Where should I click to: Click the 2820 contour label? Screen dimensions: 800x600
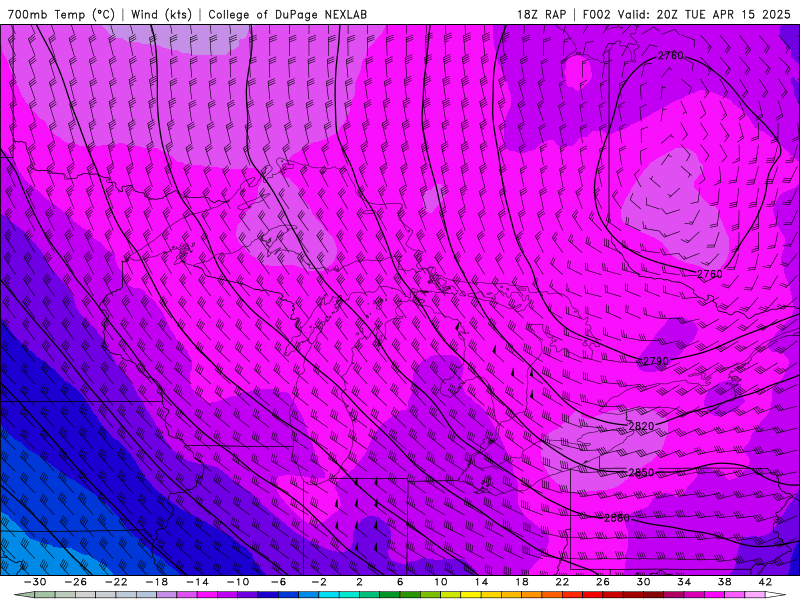[641, 426]
